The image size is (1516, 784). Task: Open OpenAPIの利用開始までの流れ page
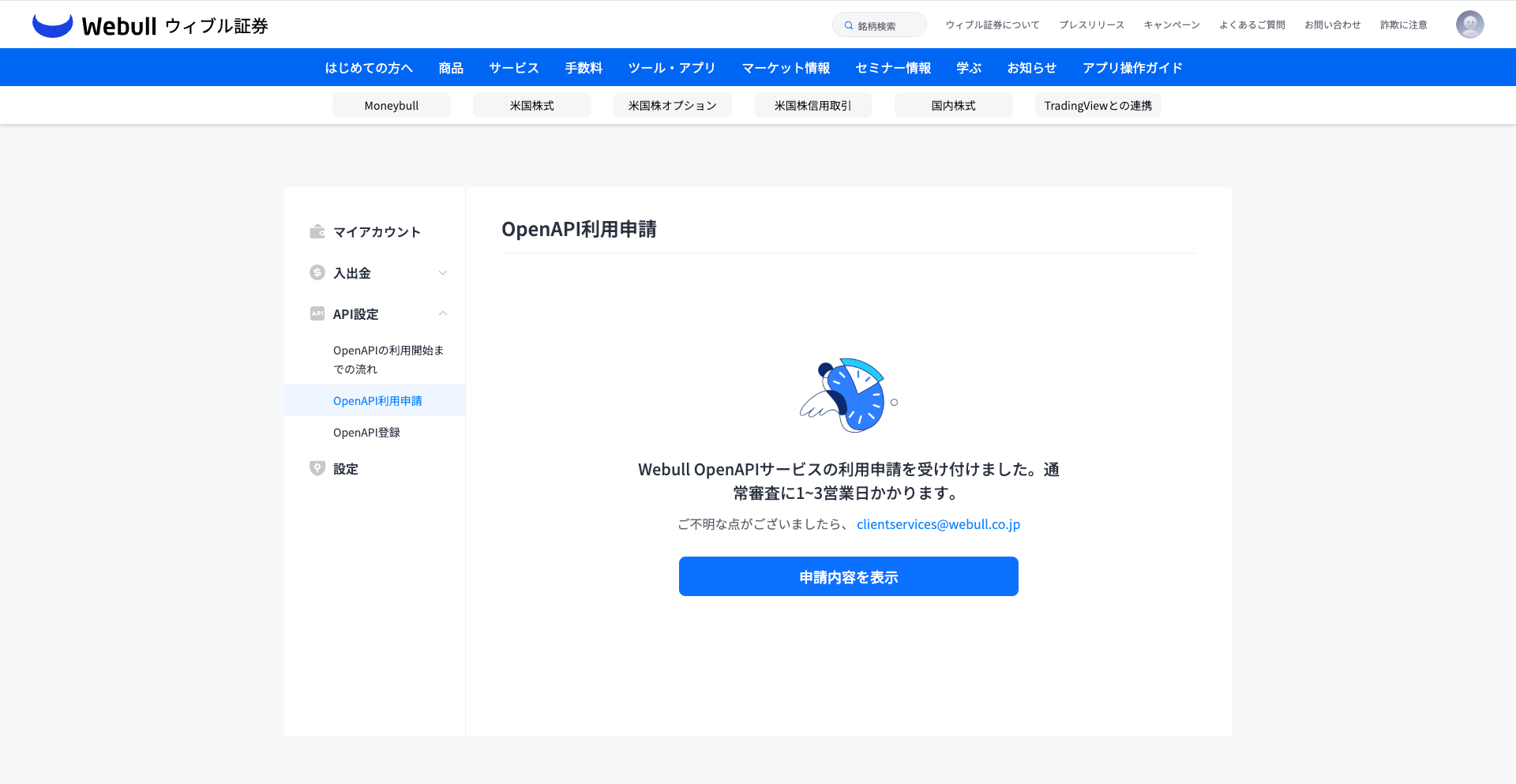pyautogui.click(x=388, y=359)
